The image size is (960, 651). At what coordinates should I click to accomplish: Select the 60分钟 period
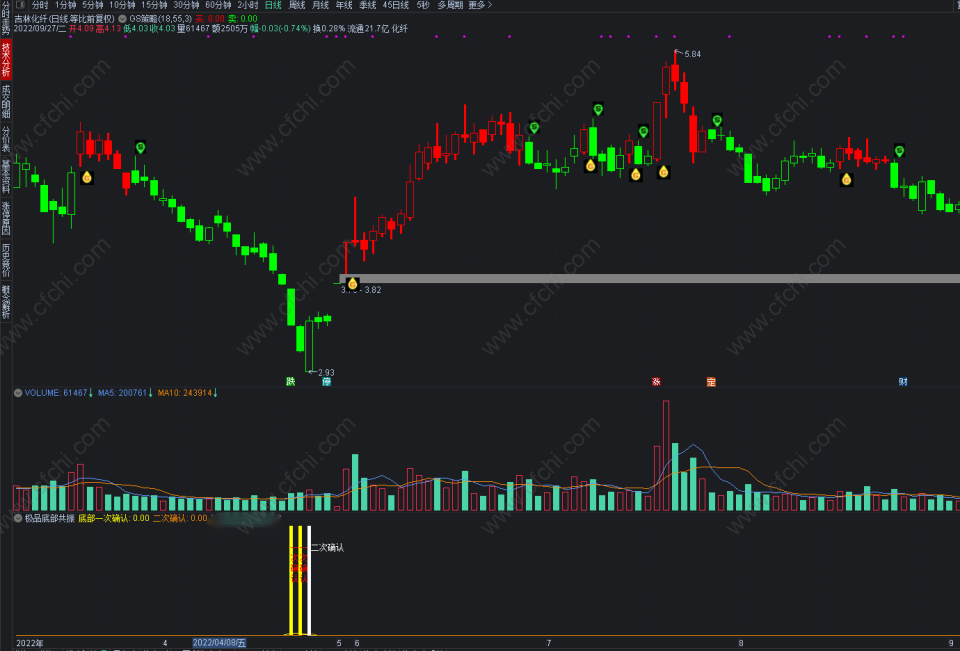(x=218, y=5)
